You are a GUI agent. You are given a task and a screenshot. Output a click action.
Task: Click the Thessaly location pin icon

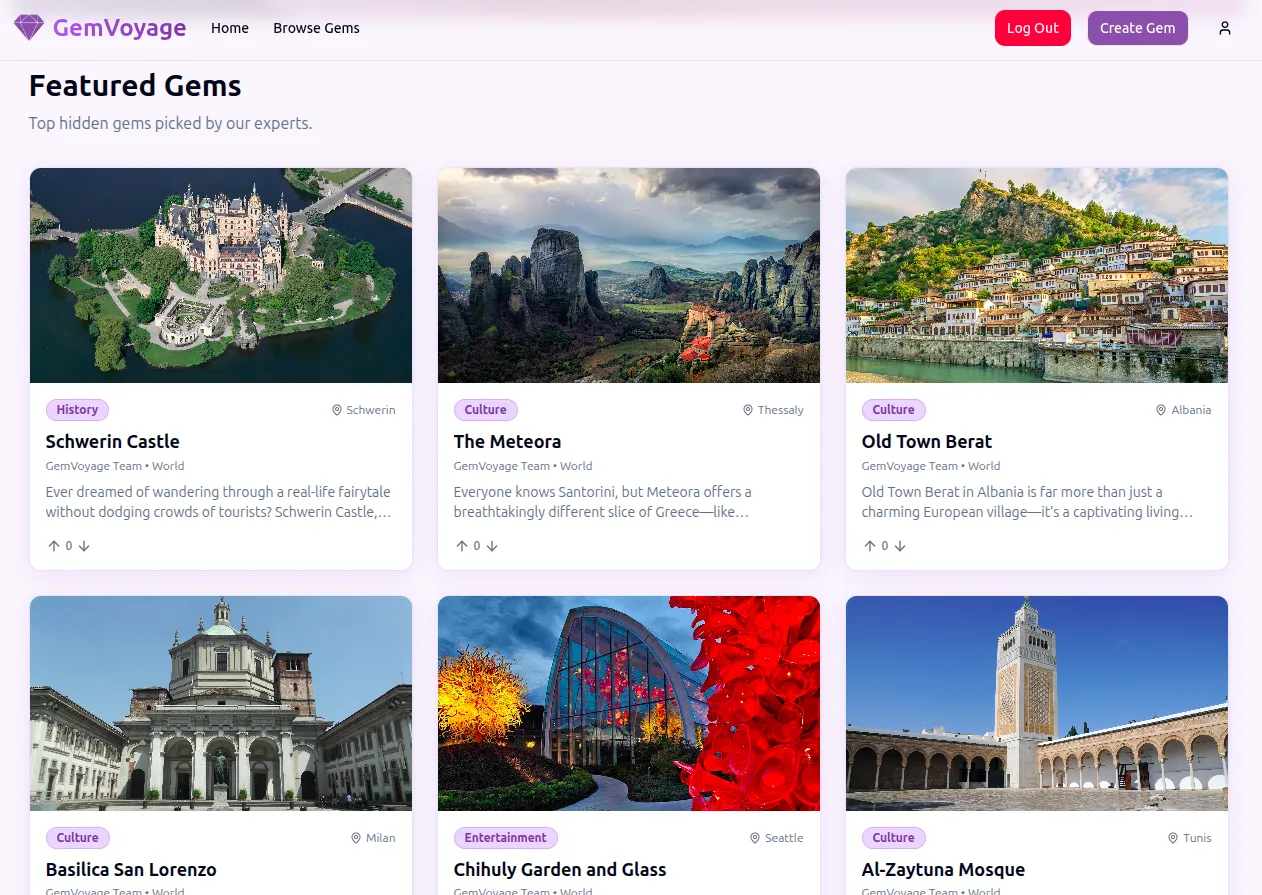(x=748, y=410)
